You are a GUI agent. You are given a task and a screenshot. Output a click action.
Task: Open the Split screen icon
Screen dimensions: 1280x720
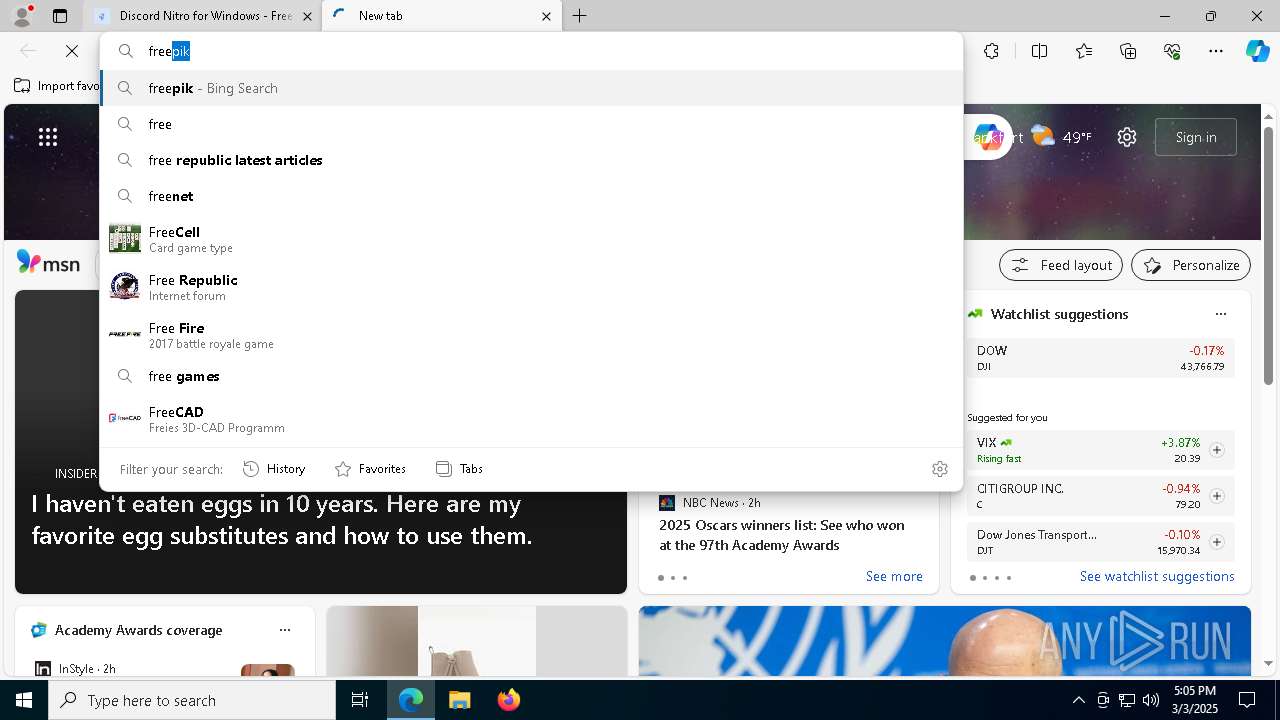point(1039,51)
